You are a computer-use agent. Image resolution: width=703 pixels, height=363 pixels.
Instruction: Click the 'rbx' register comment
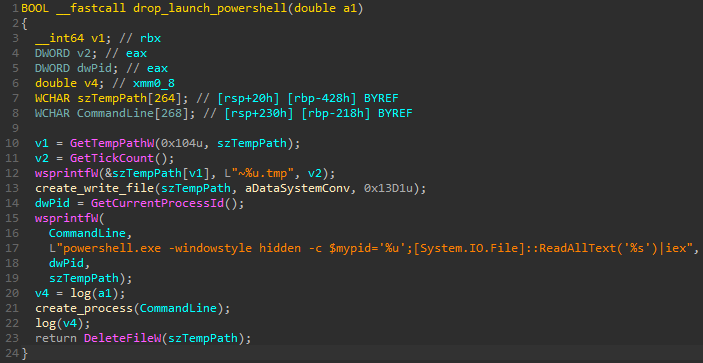(150, 39)
